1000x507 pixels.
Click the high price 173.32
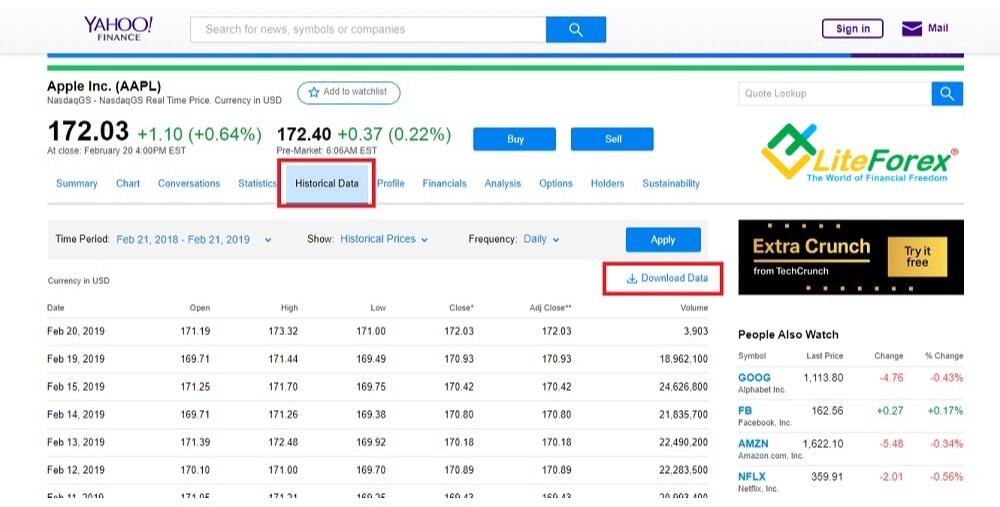pos(283,331)
